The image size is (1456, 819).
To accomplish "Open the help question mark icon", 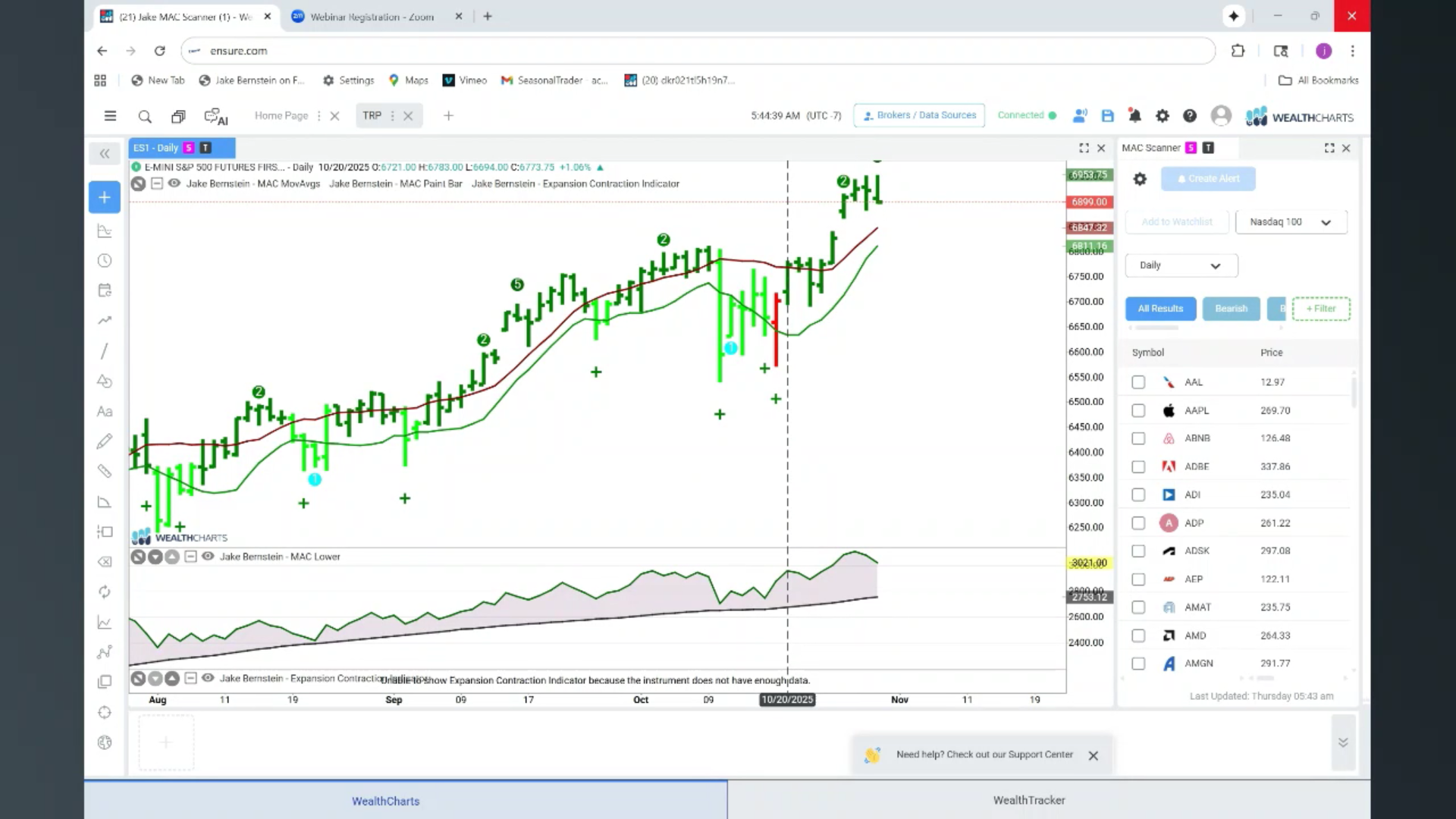I will click(1190, 116).
